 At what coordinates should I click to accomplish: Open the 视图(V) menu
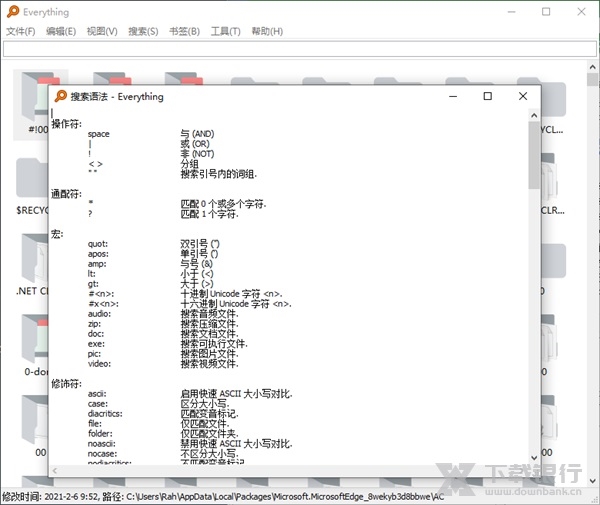tap(102, 31)
